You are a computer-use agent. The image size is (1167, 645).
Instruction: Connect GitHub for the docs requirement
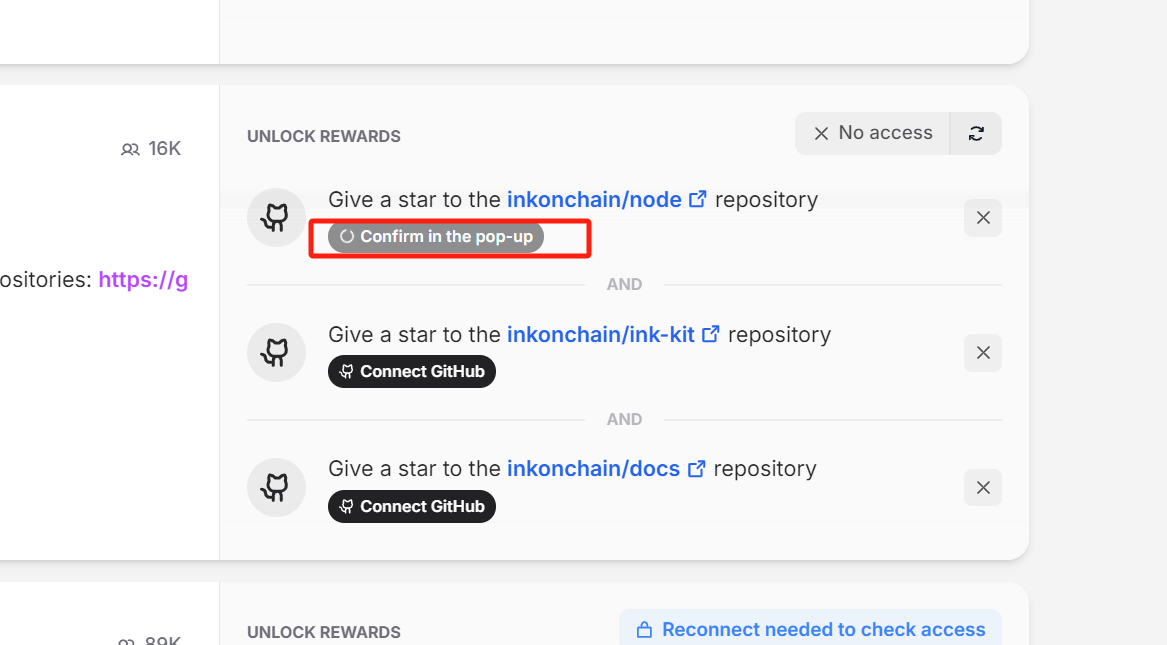[x=412, y=506]
